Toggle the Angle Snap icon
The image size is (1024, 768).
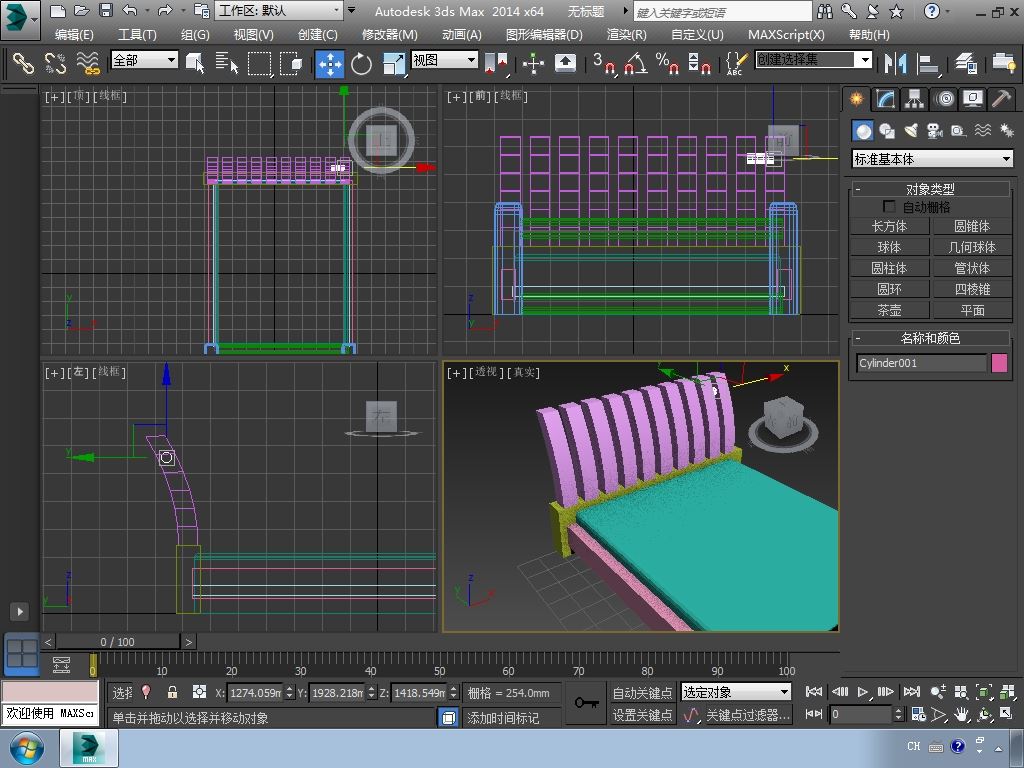[x=634, y=64]
